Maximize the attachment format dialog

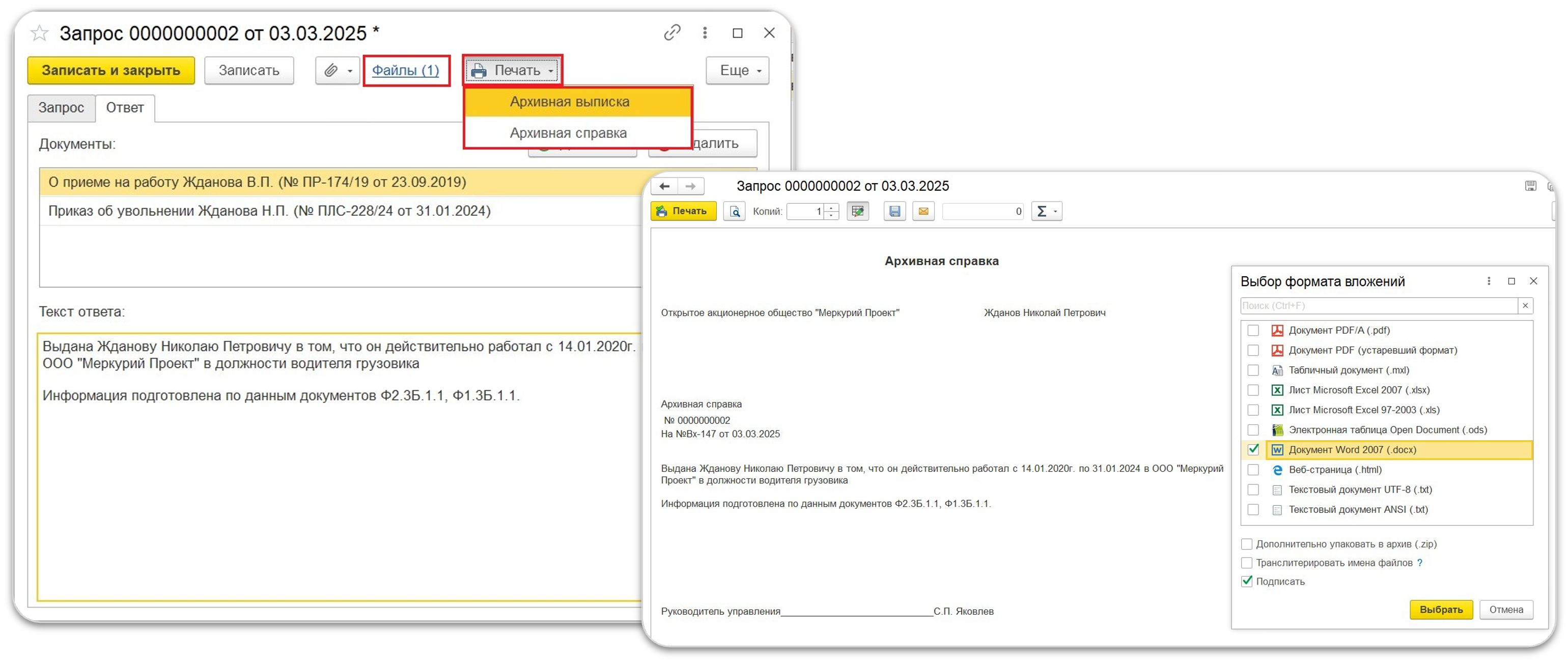(x=1511, y=281)
